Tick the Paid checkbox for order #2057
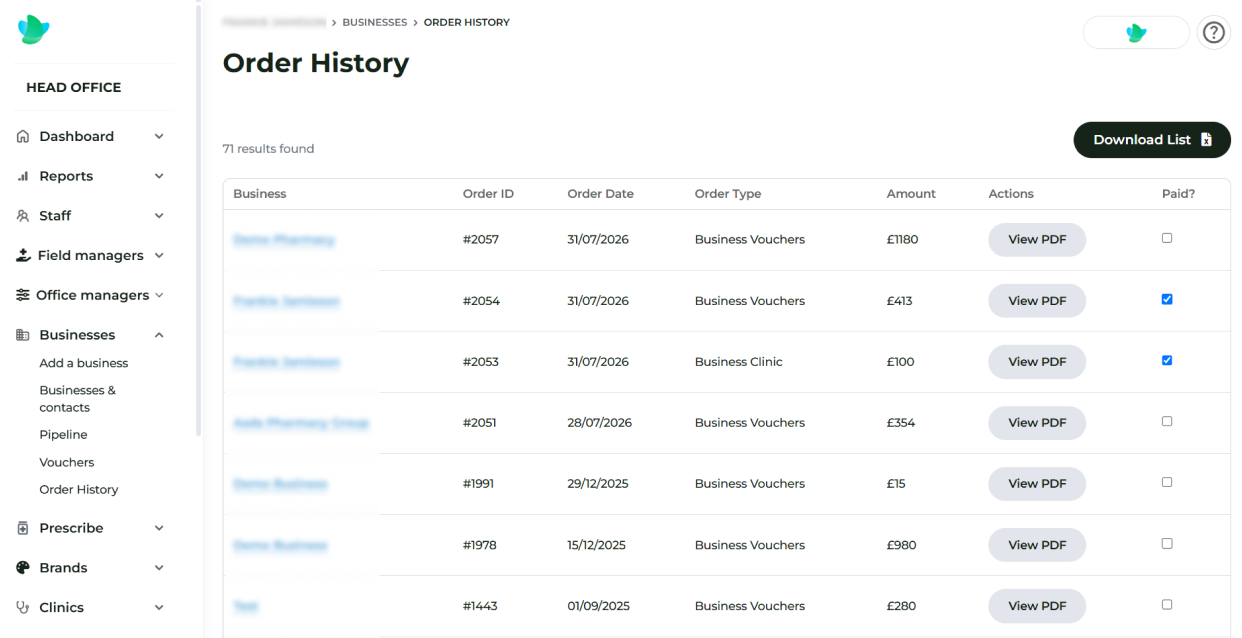The image size is (1242, 638). pos(1167,238)
